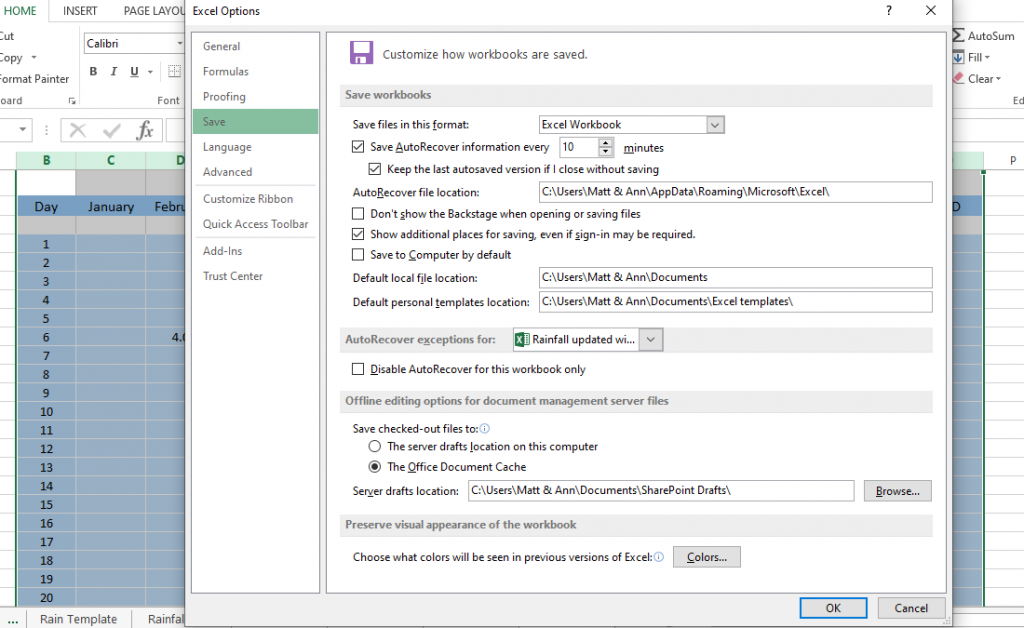Click the Format Painter button

pyautogui.click(x=33, y=79)
